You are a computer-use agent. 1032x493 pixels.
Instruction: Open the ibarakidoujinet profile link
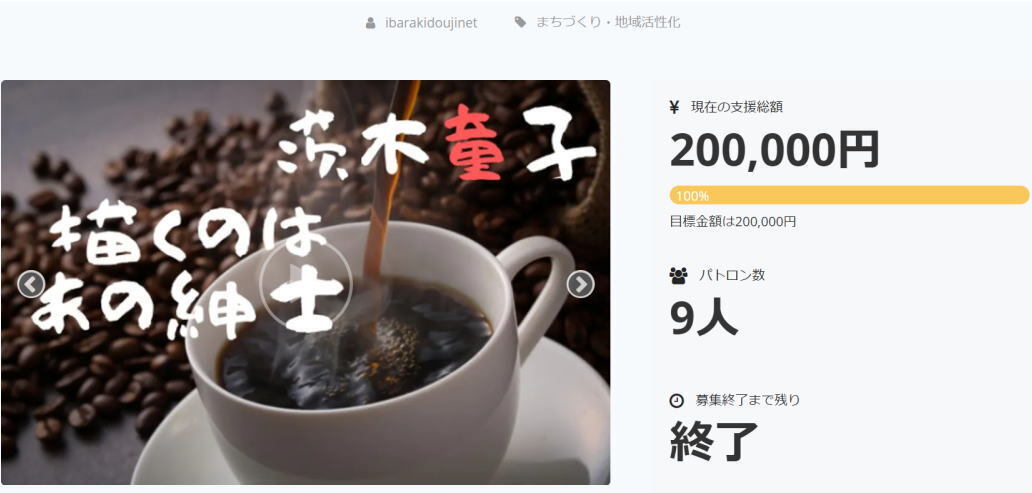click(431, 23)
